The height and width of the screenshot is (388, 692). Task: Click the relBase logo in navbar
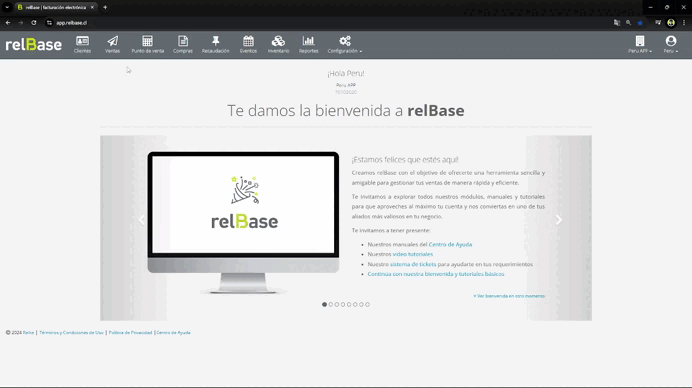click(34, 44)
